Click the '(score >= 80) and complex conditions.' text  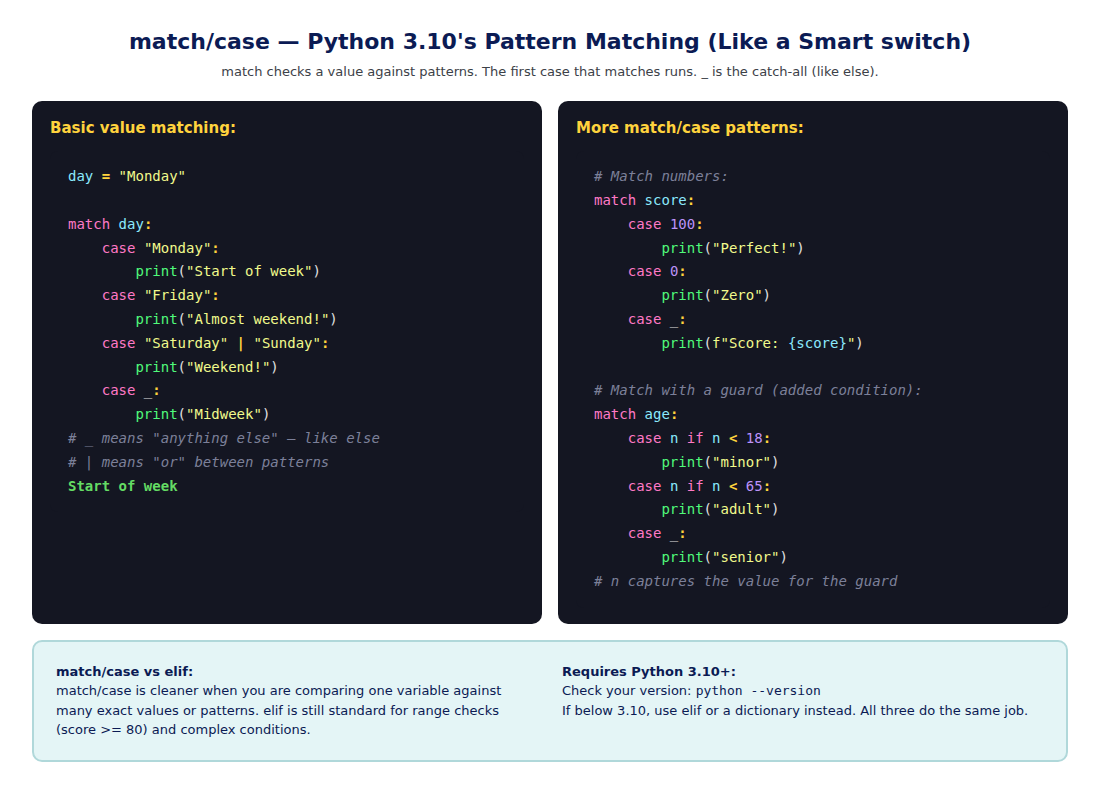[183, 729]
